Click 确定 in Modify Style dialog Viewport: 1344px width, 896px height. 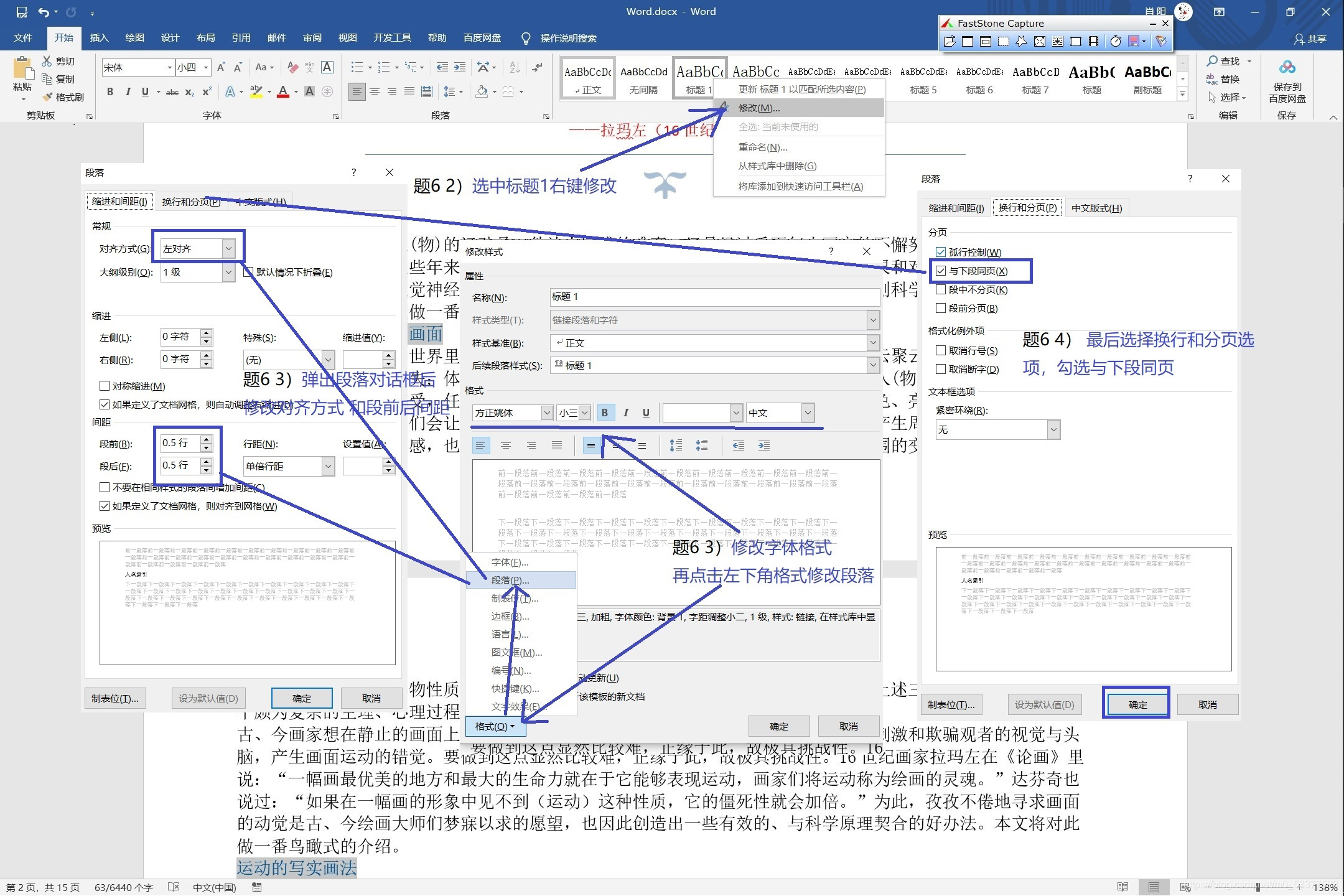pyautogui.click(x=778, y=726)
